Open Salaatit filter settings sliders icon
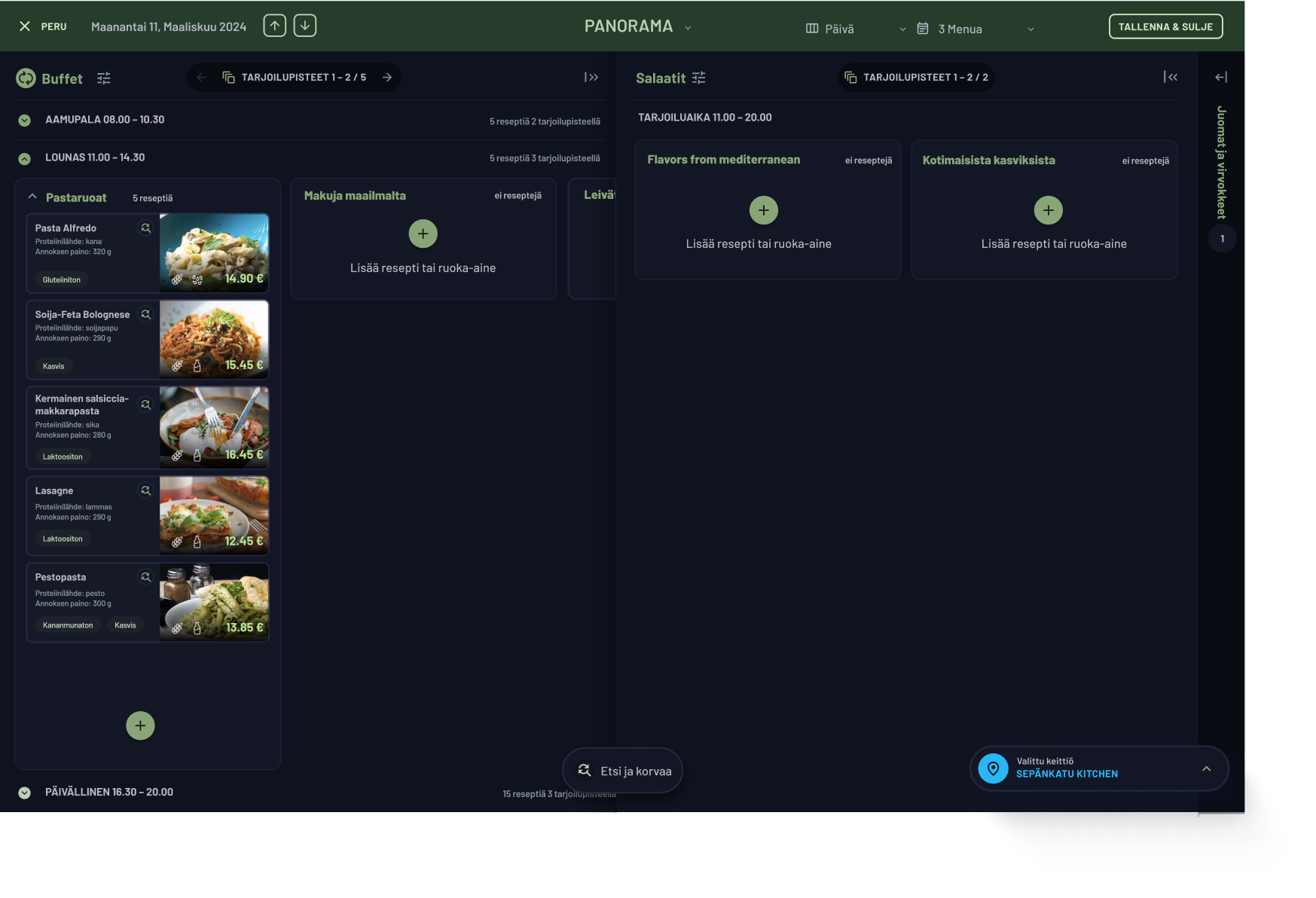The width and height of the screenshot is (1316, 898). click(x=699, y=78)
